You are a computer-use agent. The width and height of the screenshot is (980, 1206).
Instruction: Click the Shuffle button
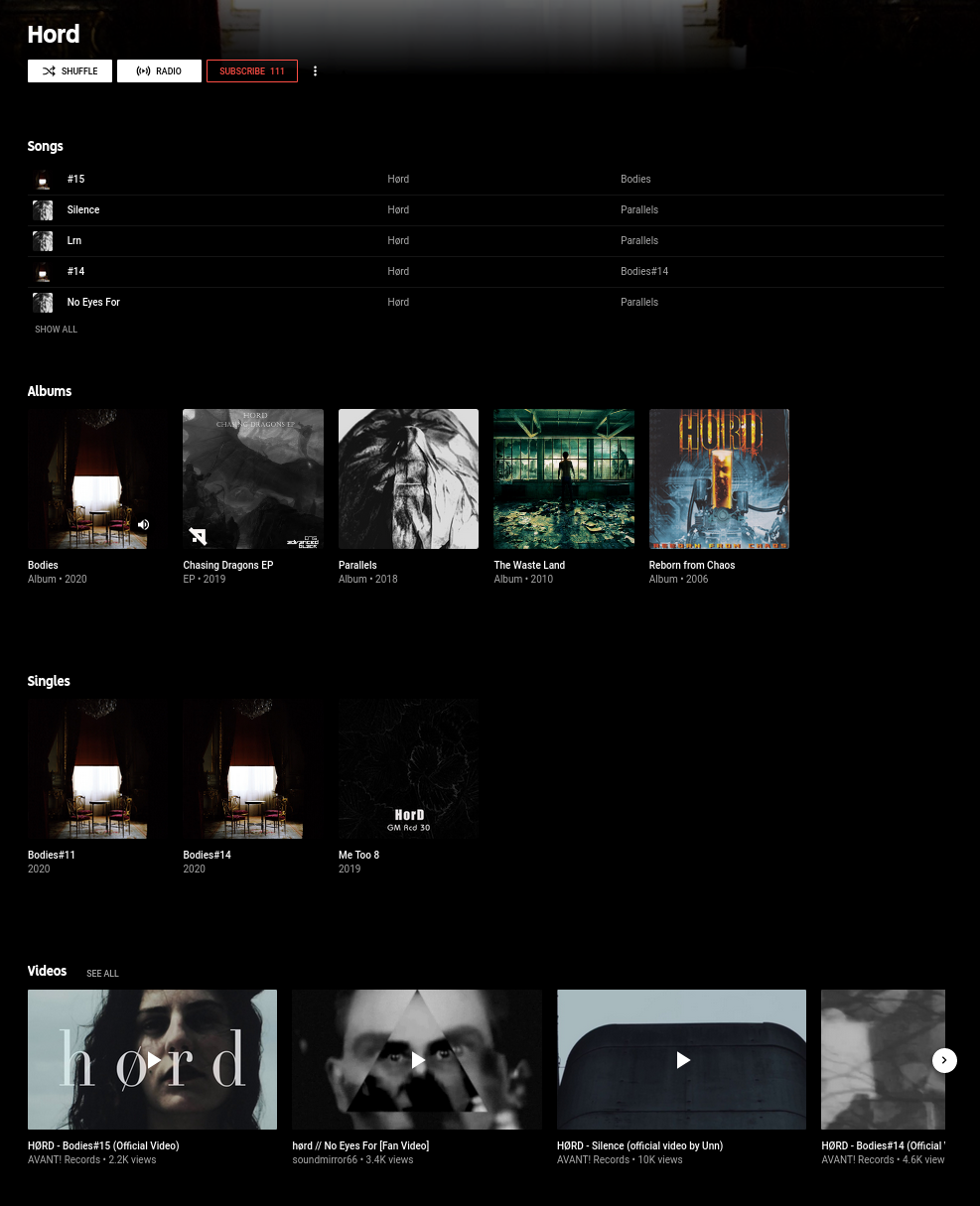tap(70, 71)
